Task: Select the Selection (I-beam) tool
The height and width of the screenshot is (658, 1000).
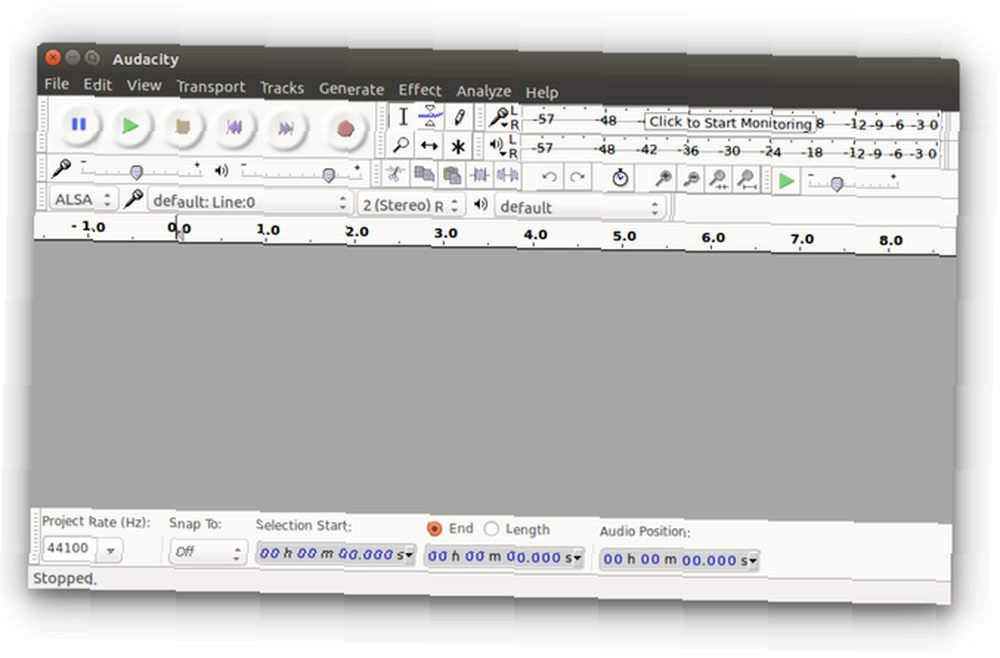Action: click(403, 117)
